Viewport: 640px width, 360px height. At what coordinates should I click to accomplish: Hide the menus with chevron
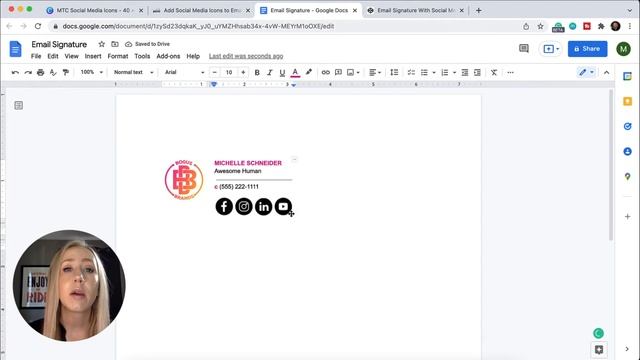click(x=607, y=73)
